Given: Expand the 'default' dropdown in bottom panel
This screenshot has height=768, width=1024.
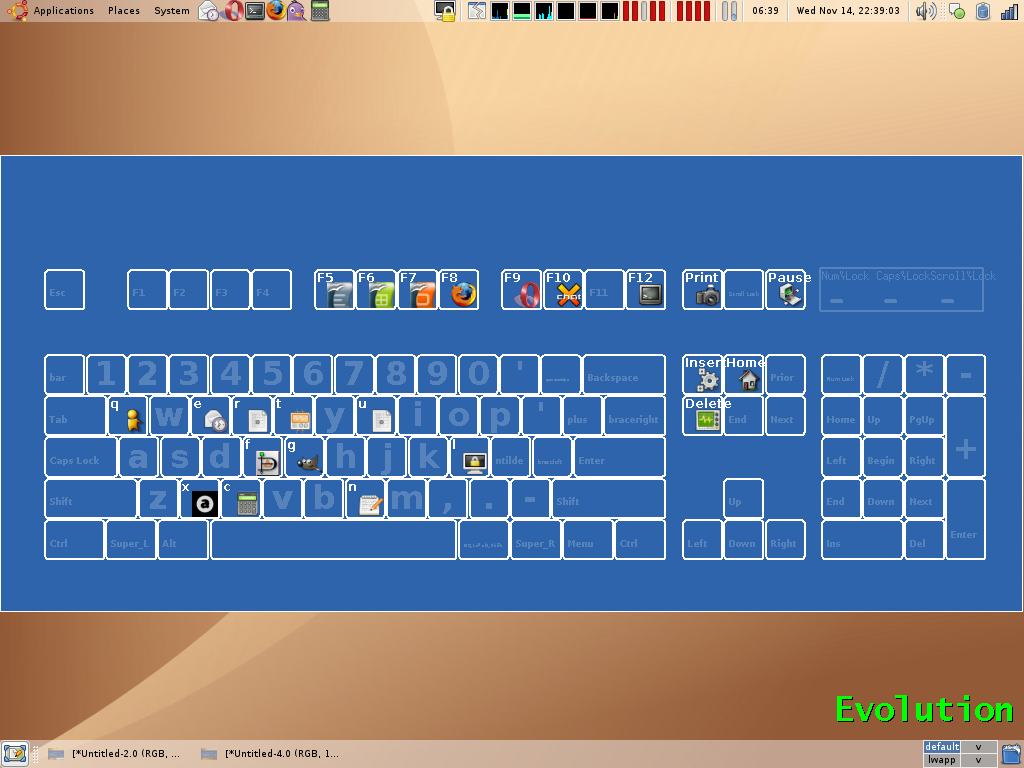Looking at the screenshot, I should pyautogui.click(x=979, y=747).
